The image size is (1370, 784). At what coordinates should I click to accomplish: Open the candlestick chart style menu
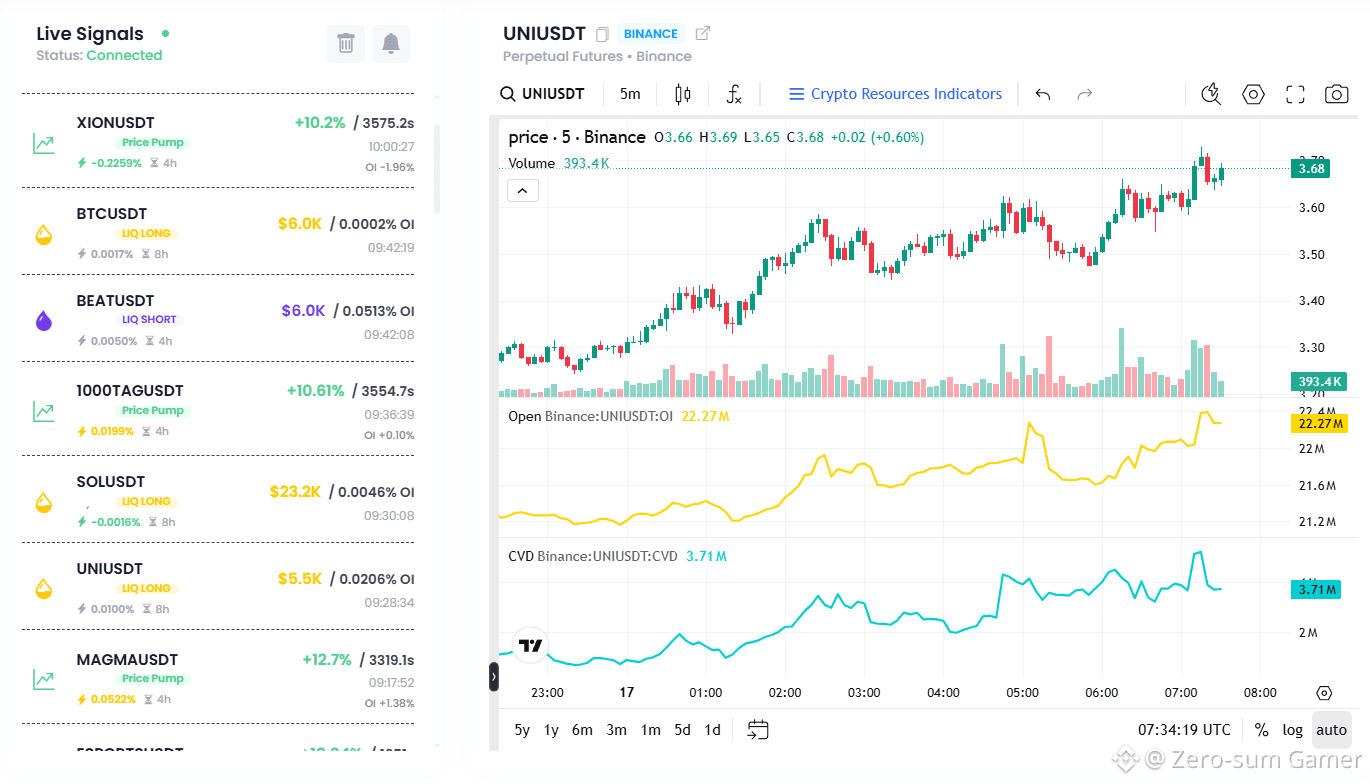coord(683,94)
